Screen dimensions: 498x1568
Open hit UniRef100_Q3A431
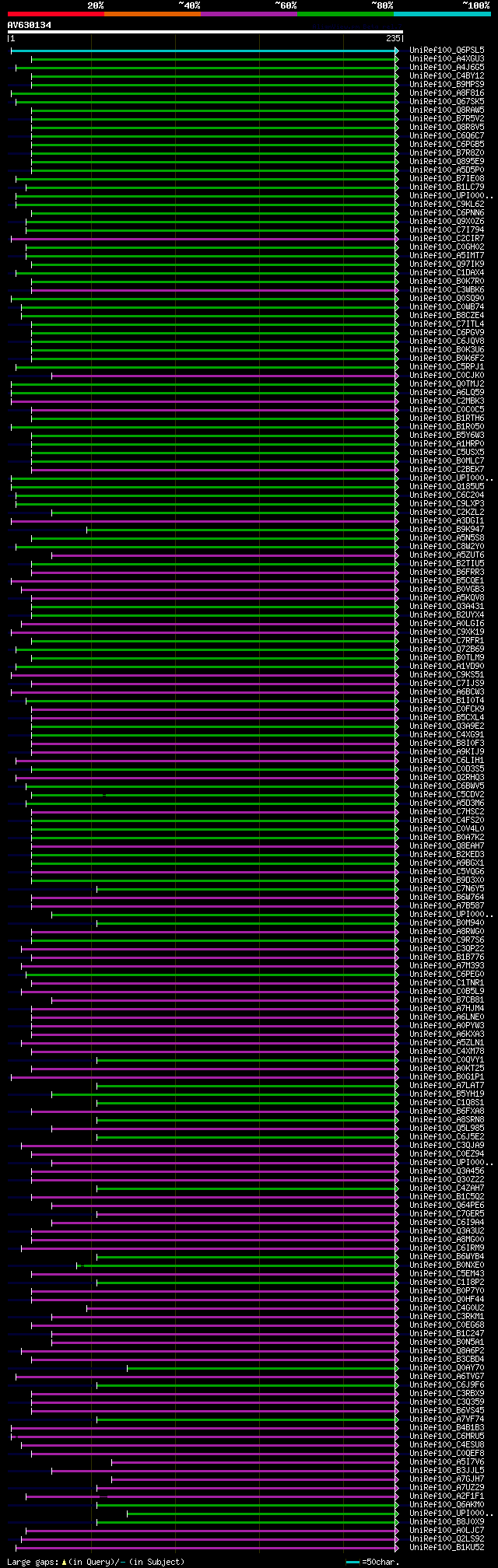click(x=447, y=607)
